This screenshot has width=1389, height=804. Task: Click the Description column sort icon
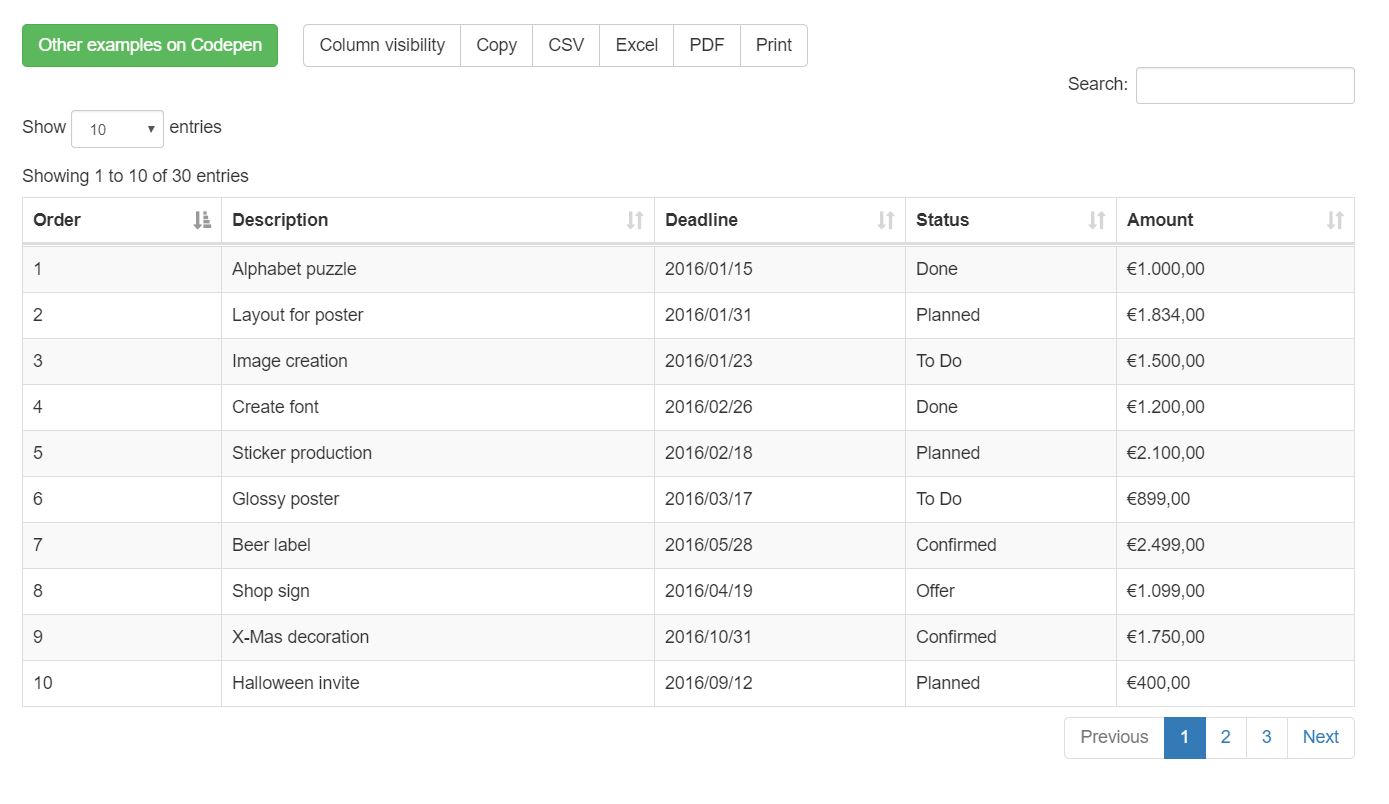tap(635, 220)
